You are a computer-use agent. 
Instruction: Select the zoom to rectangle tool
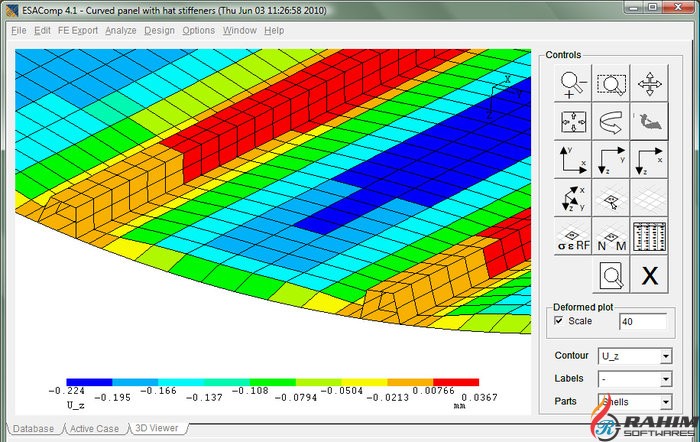(611, 83)
